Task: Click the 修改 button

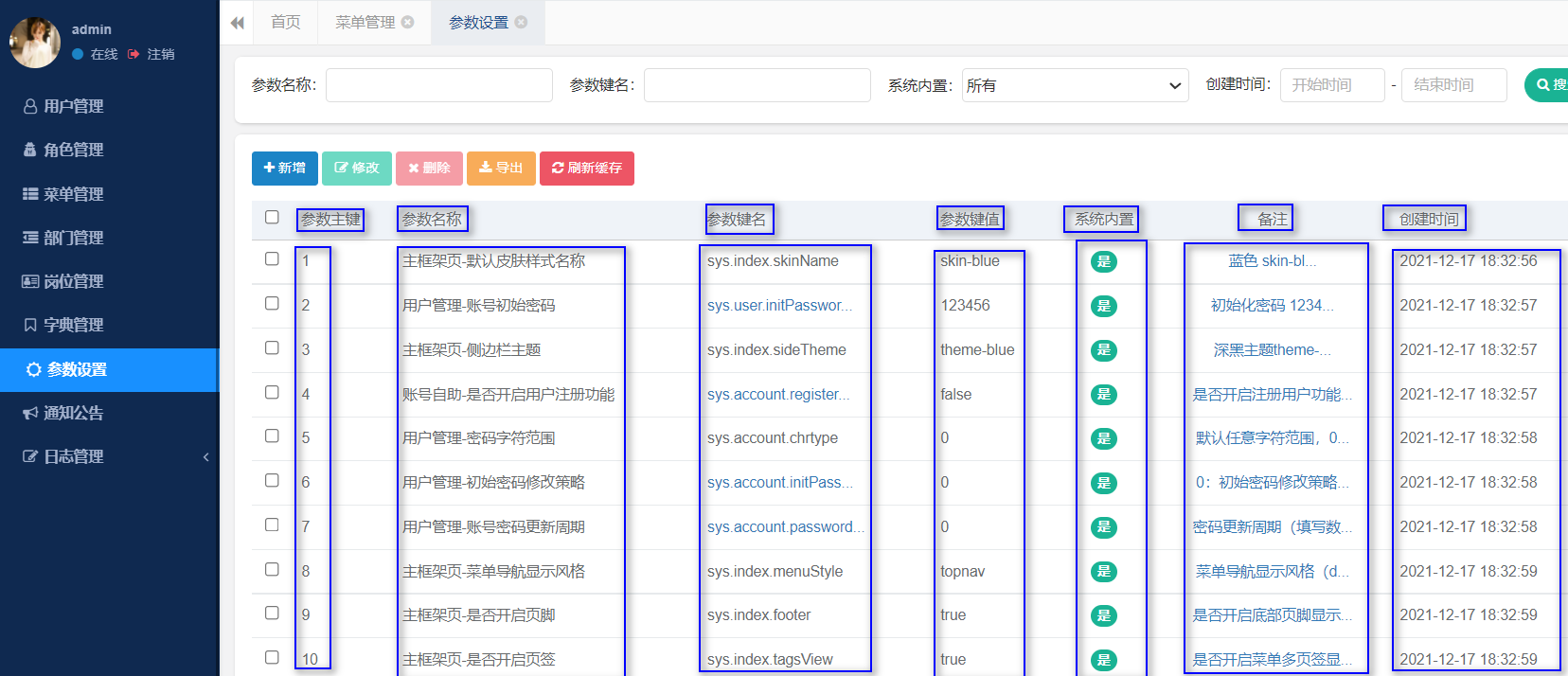Action: click(356, 168)
